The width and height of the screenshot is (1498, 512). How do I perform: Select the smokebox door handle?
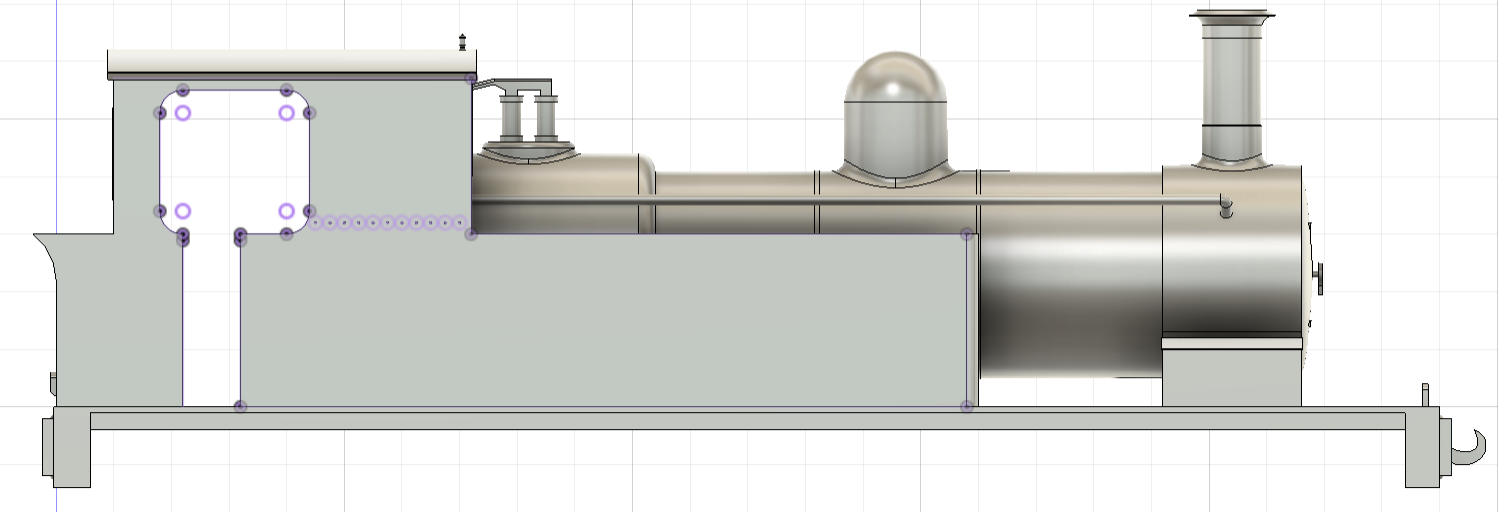point(1318,276)
